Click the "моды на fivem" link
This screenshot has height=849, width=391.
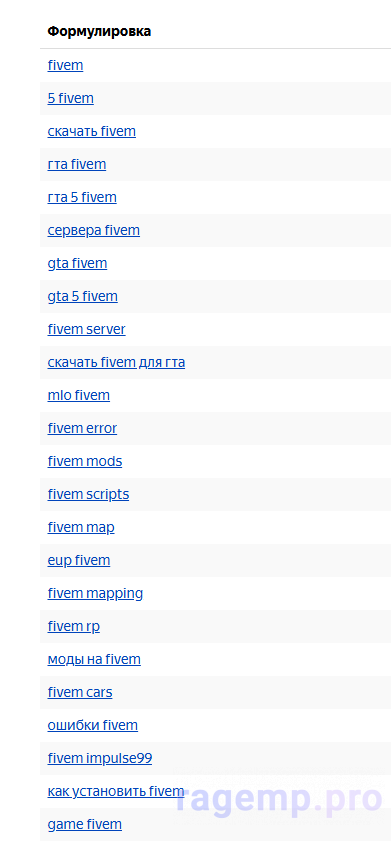[94, 660]
